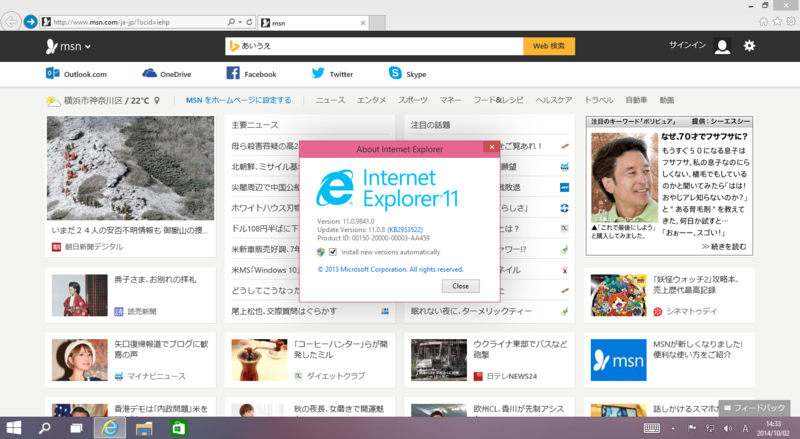800x439 pixels.
Task: Click the location pin beside 22°C
Action: 157,101
